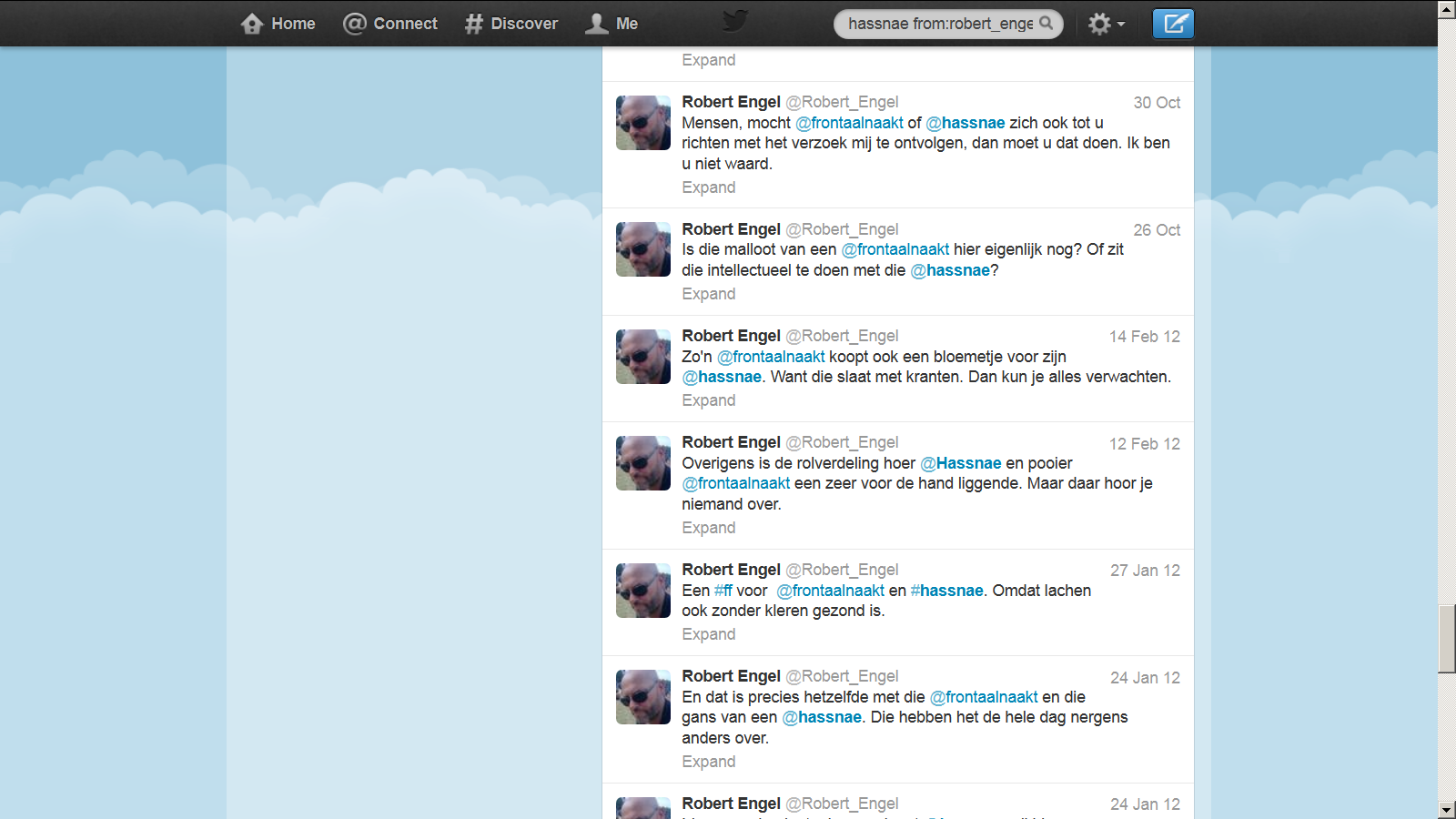Open avatar of the 30 Oct tweet
The height and width of the screenshot is (819, 1456).
643,123
